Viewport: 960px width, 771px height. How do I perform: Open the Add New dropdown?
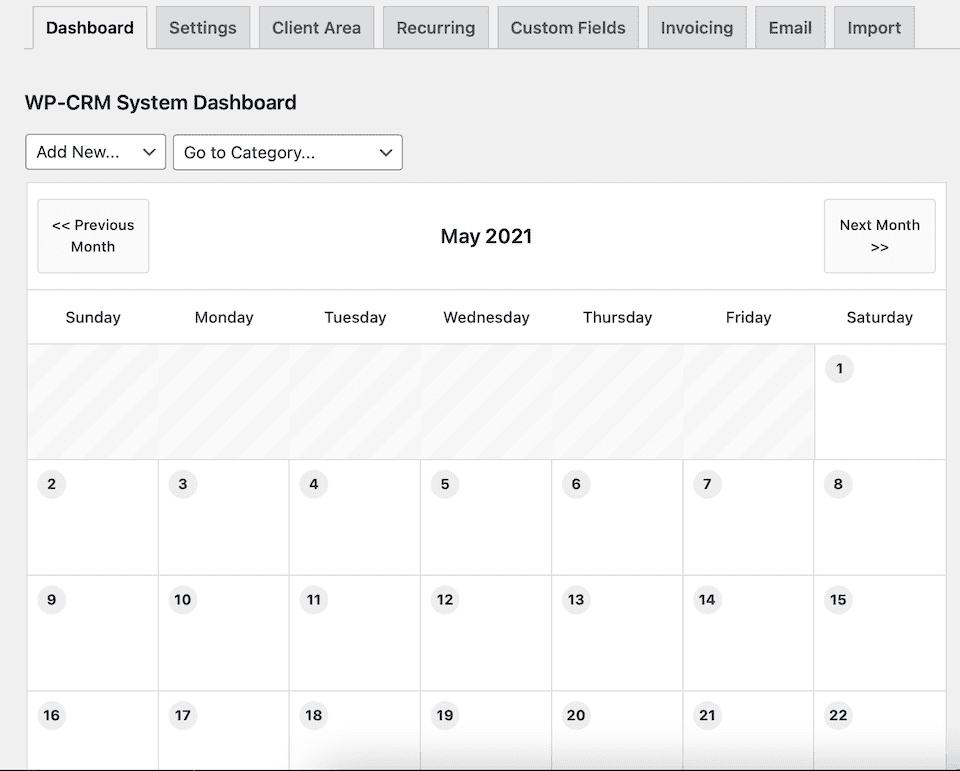click(x=95, y=152)
